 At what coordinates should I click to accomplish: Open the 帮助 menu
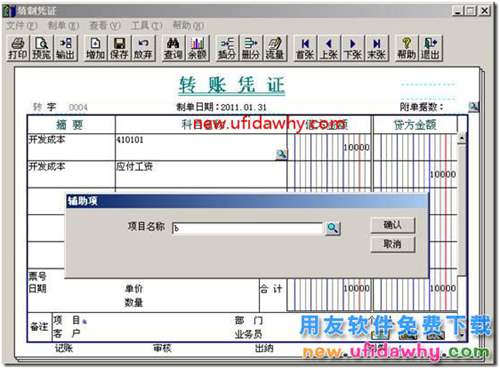[188, 26]
